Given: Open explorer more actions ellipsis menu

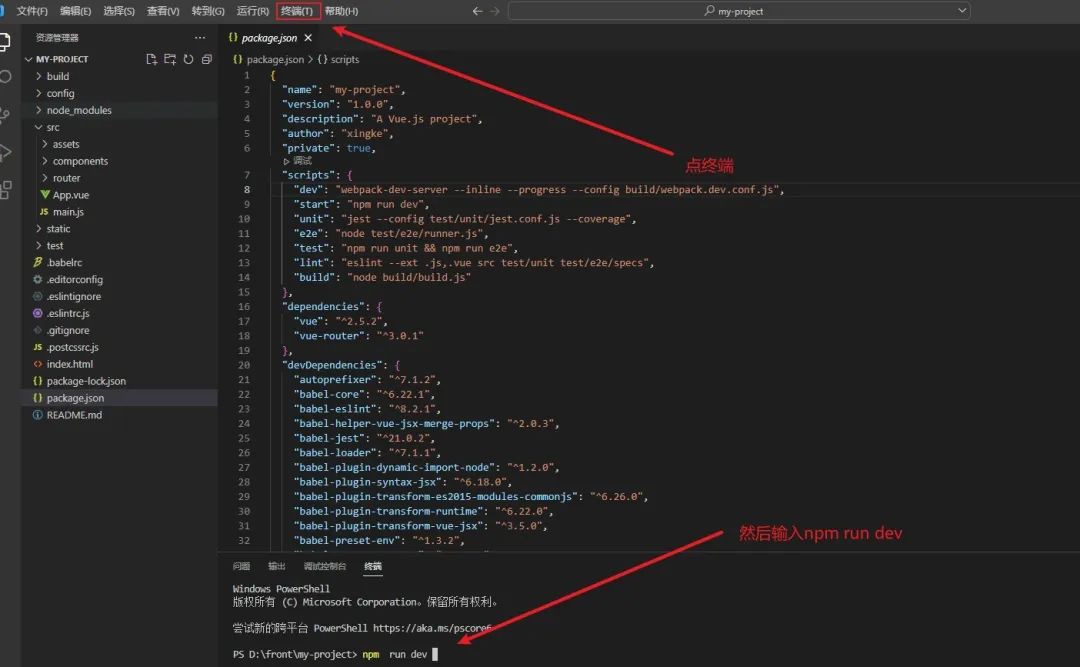Looking at the screenshot, I should pyautogui.click(x=200, y=38).
